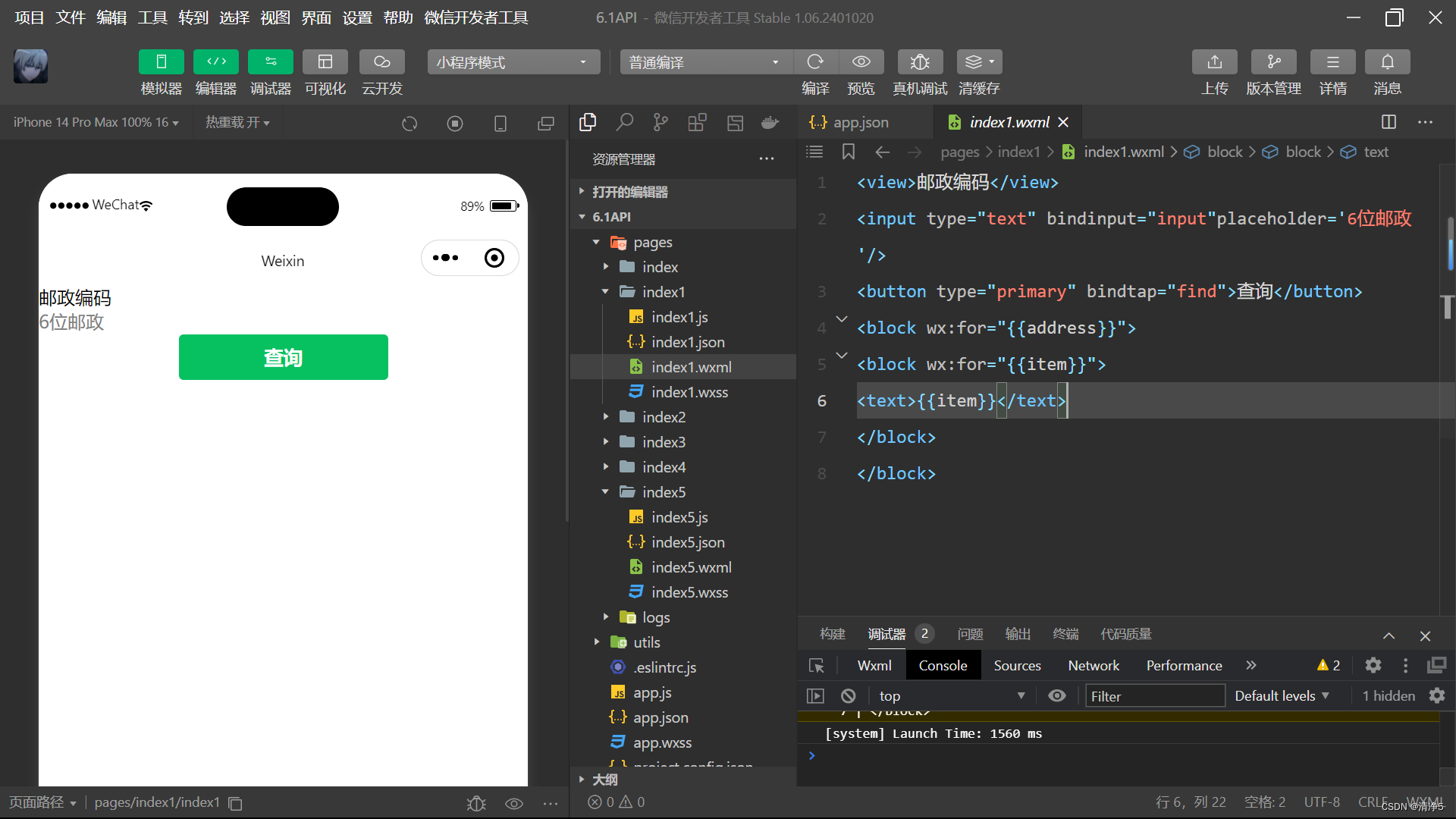Open version management branch icon
This screenshot has height=819, width=1456.
[1273, 62]
